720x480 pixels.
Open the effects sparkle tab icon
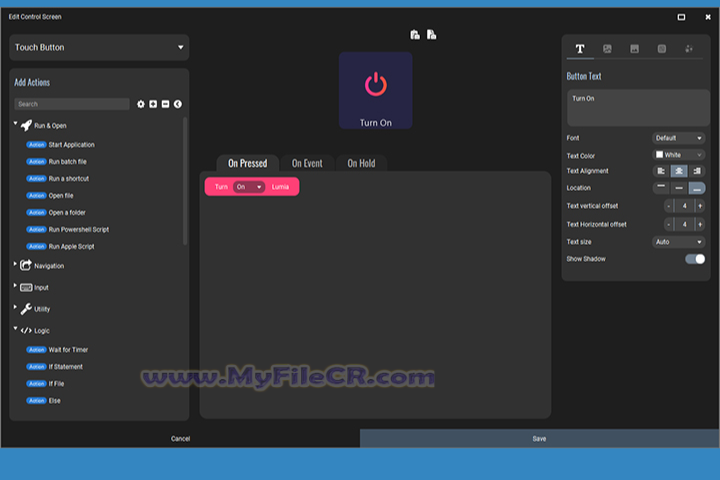[x=689, y=49]
